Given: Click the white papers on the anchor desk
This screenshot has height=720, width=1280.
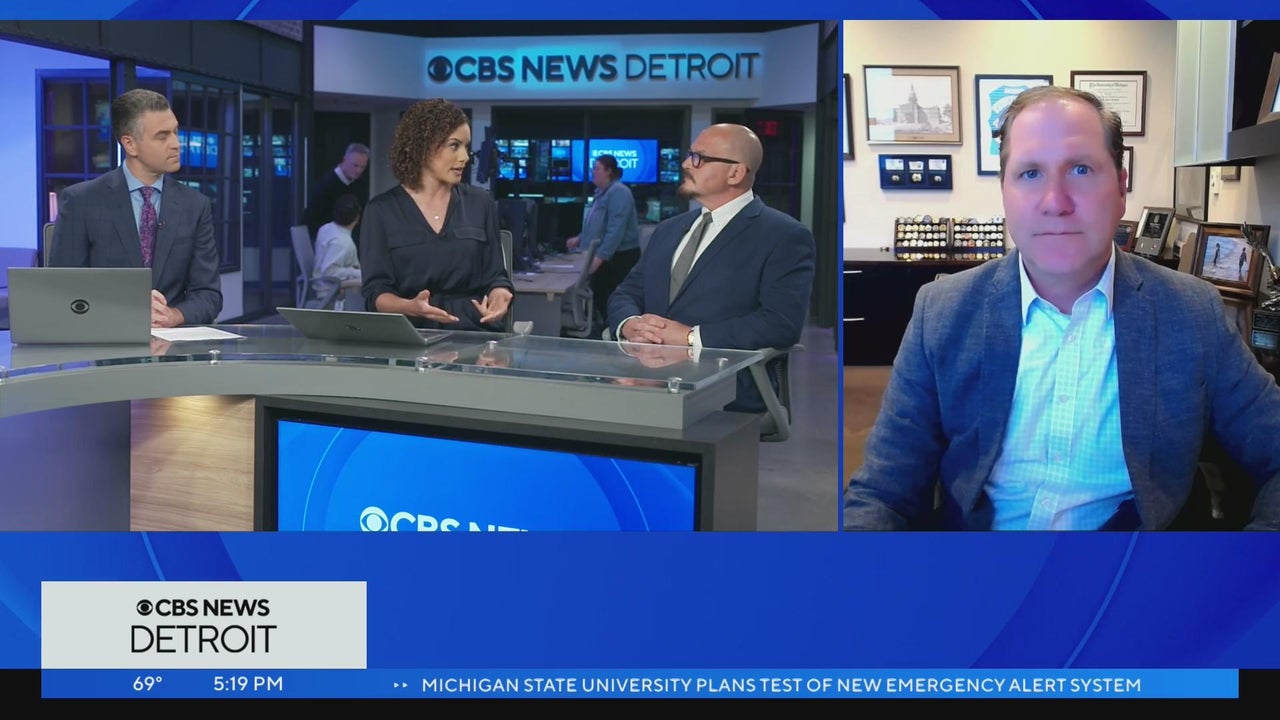Looking at the screenshot, I should (197, 334).
